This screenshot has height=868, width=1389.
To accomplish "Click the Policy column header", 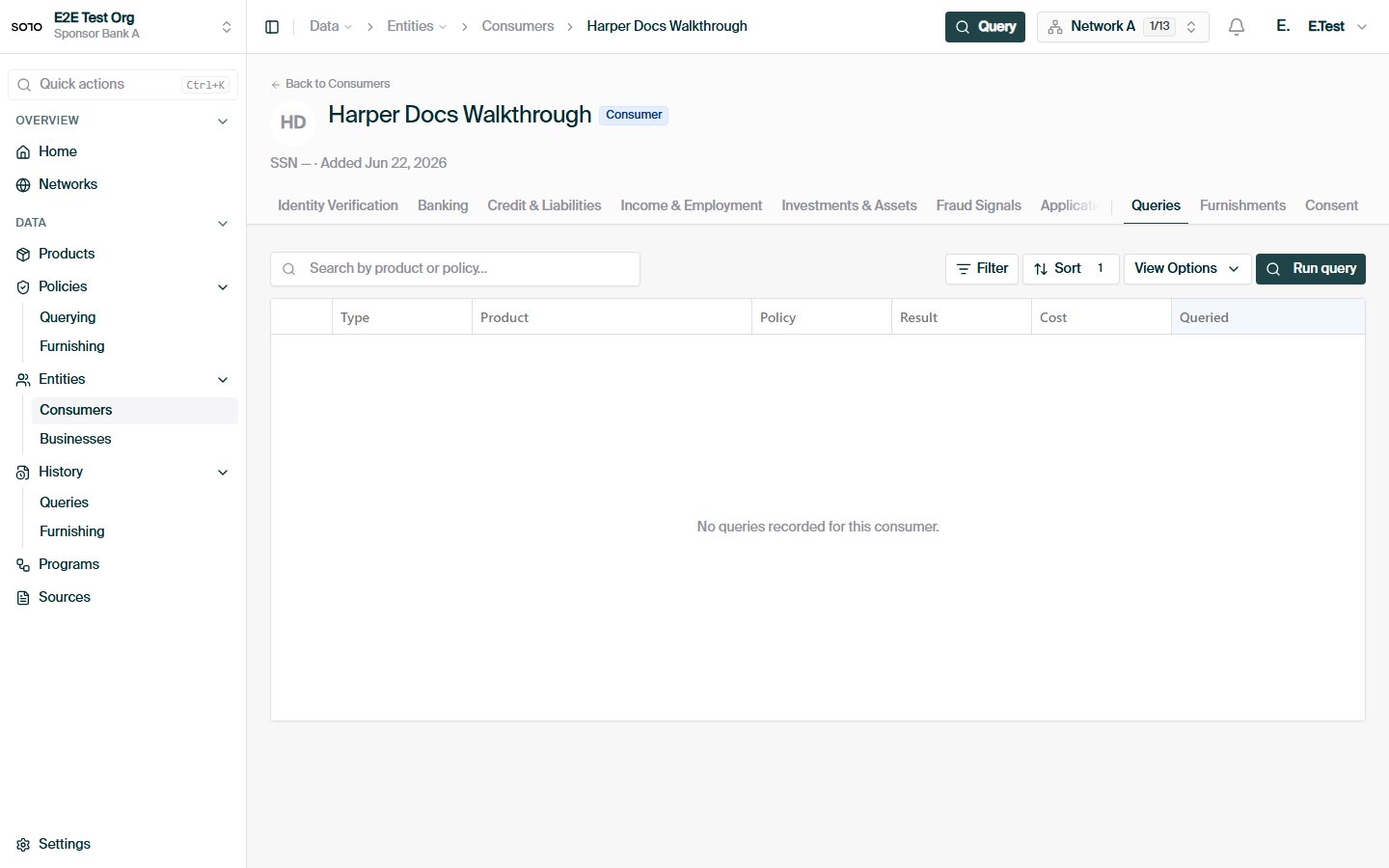I will pyautogui.click(x=822, y=317).
